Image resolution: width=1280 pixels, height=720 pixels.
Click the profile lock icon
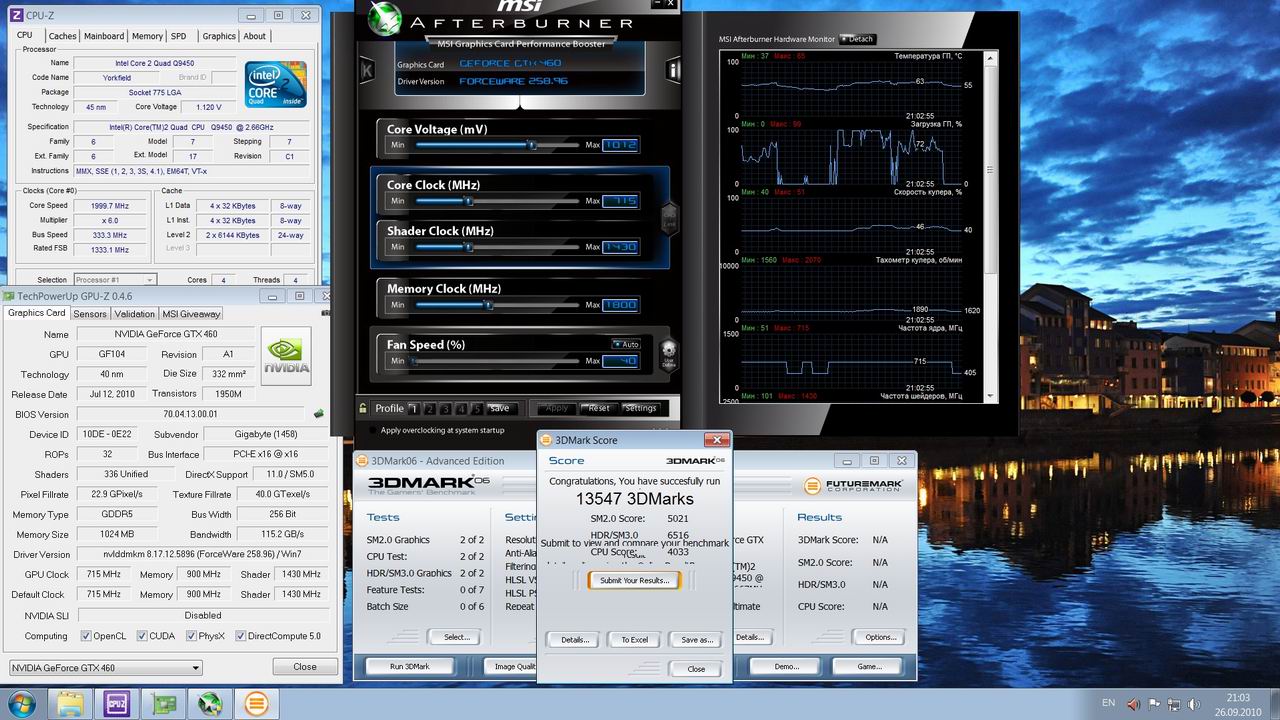(x=364, y=408)
